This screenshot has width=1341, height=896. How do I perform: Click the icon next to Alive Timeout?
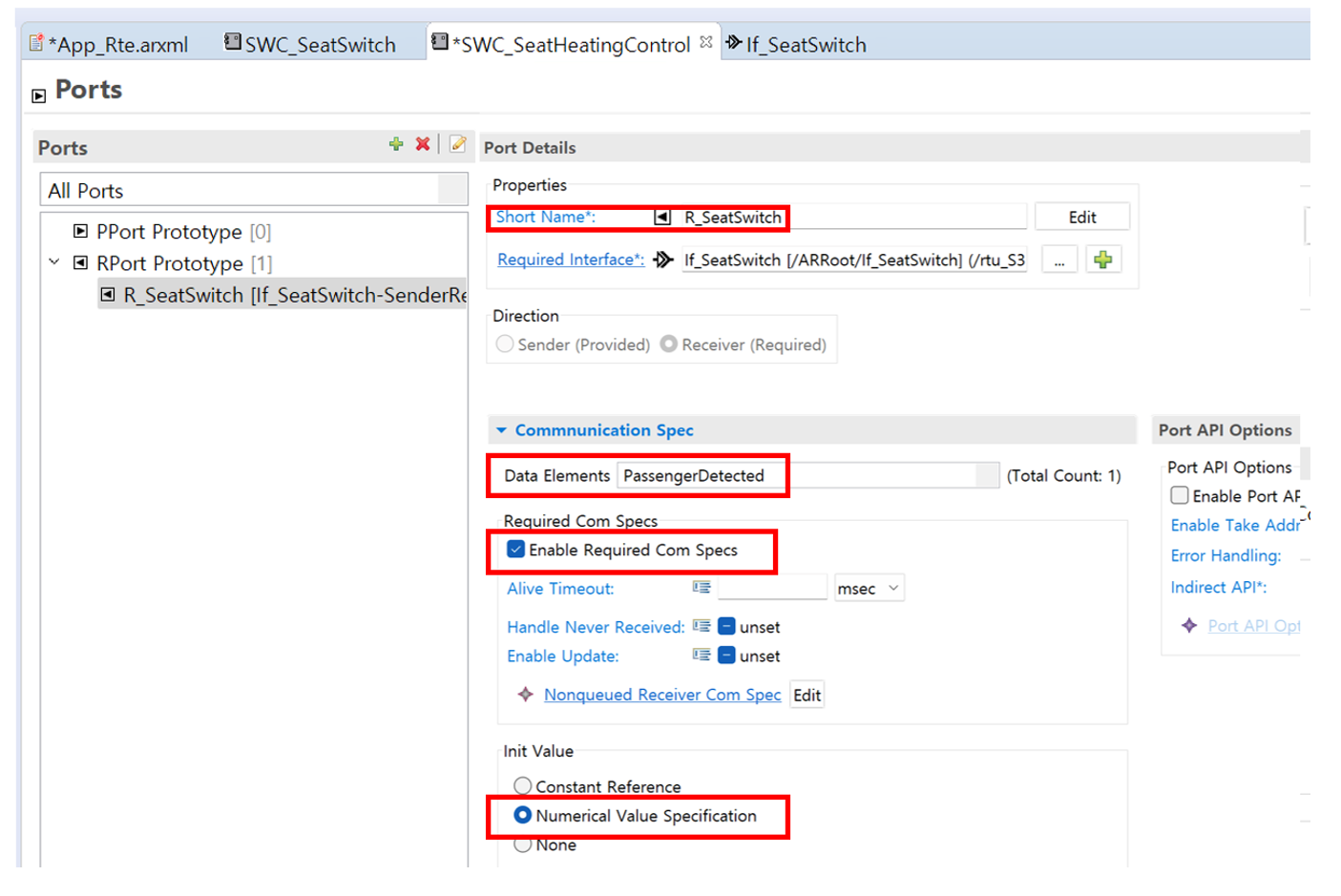click(x=702, y=588)
